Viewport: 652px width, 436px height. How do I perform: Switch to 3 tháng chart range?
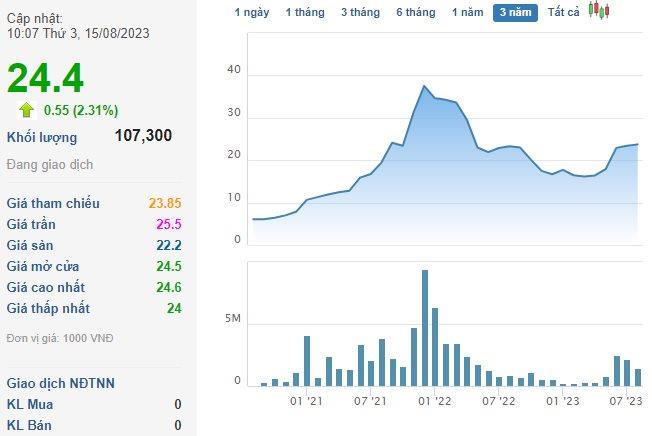point(360,13)
